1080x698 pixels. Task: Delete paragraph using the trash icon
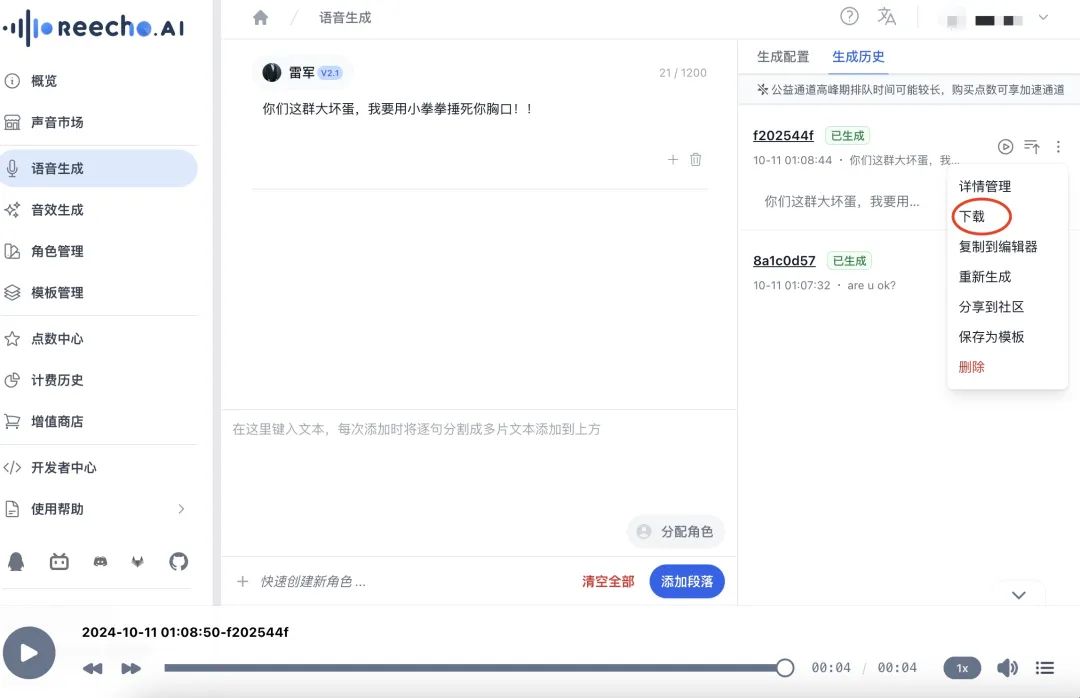coord(696,159)
